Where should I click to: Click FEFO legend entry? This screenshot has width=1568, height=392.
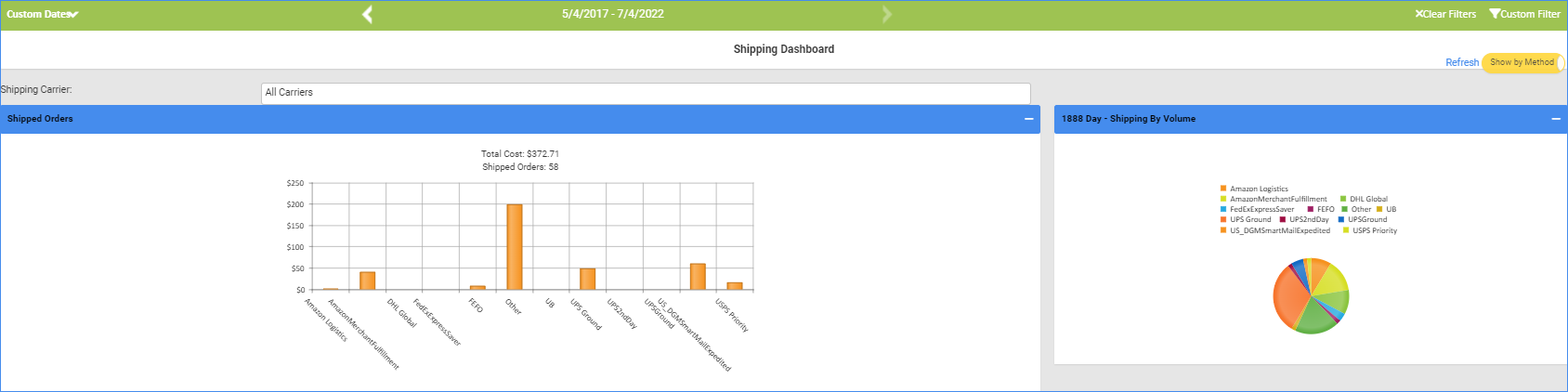[x=1321, y=209]
